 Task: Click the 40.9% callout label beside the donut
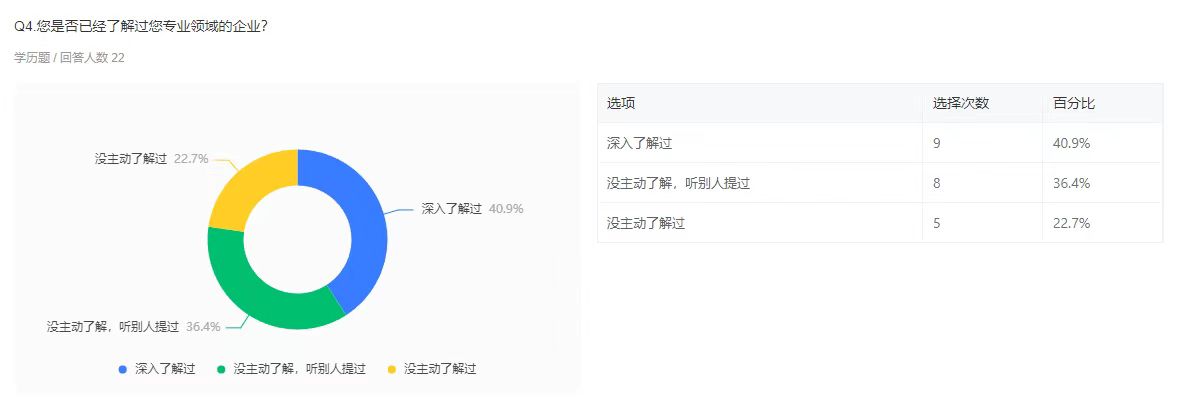[506, 209]
